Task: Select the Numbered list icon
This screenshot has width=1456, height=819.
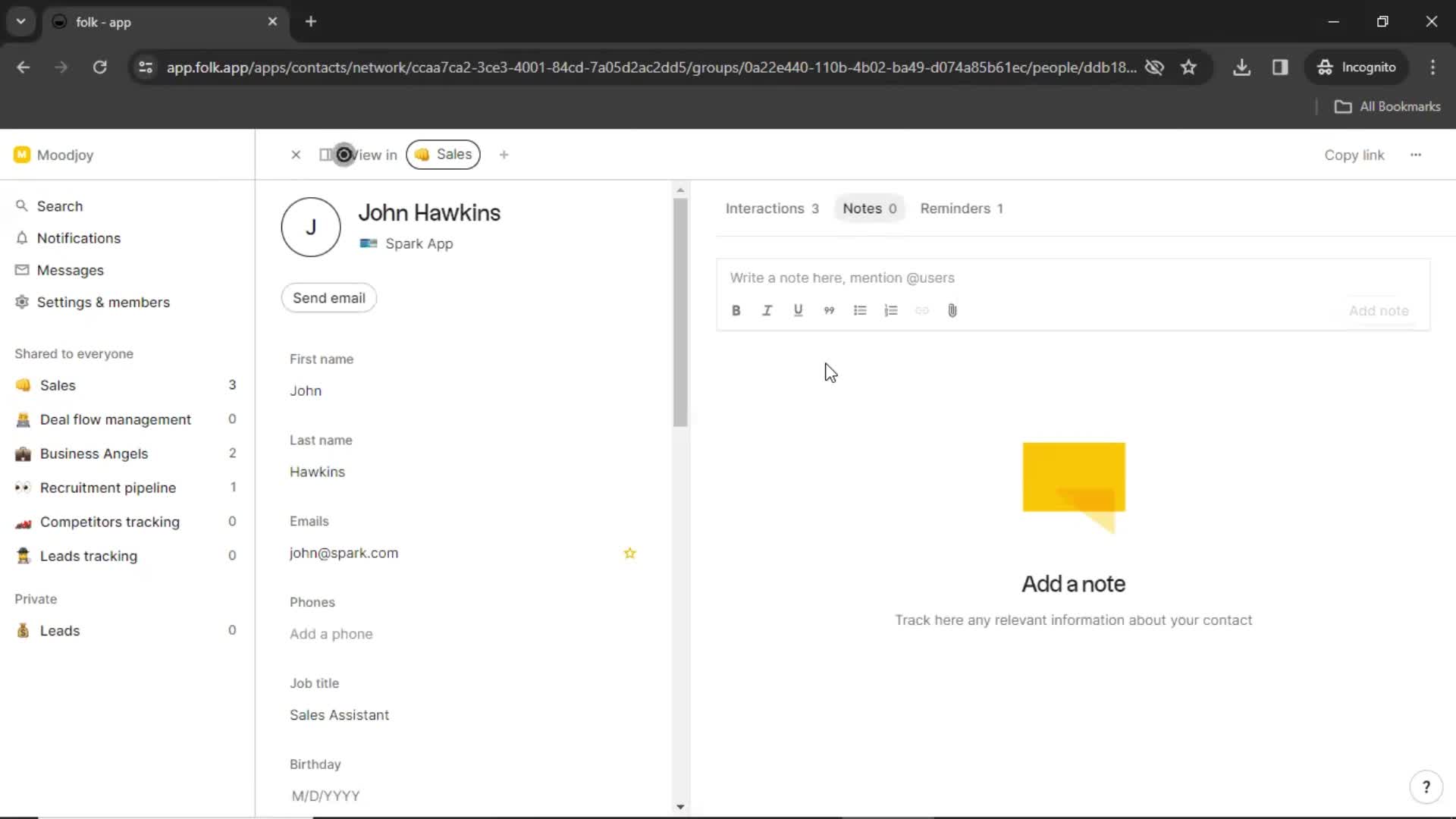Action: tap(890, 310)
